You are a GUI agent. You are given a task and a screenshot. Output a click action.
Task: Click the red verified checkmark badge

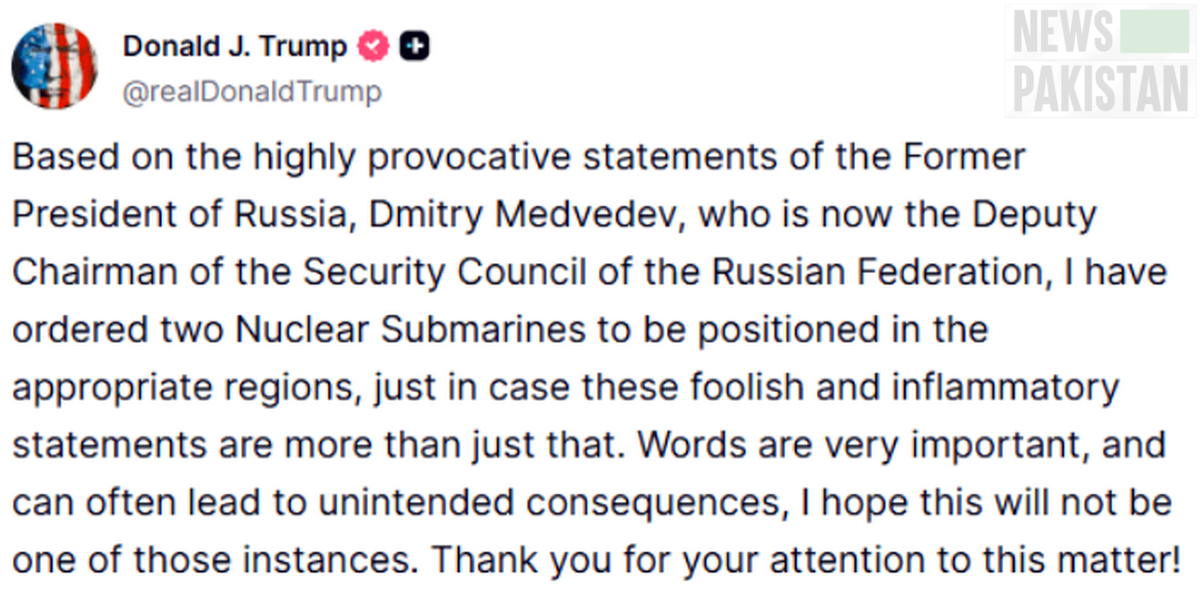coord(374,46)
